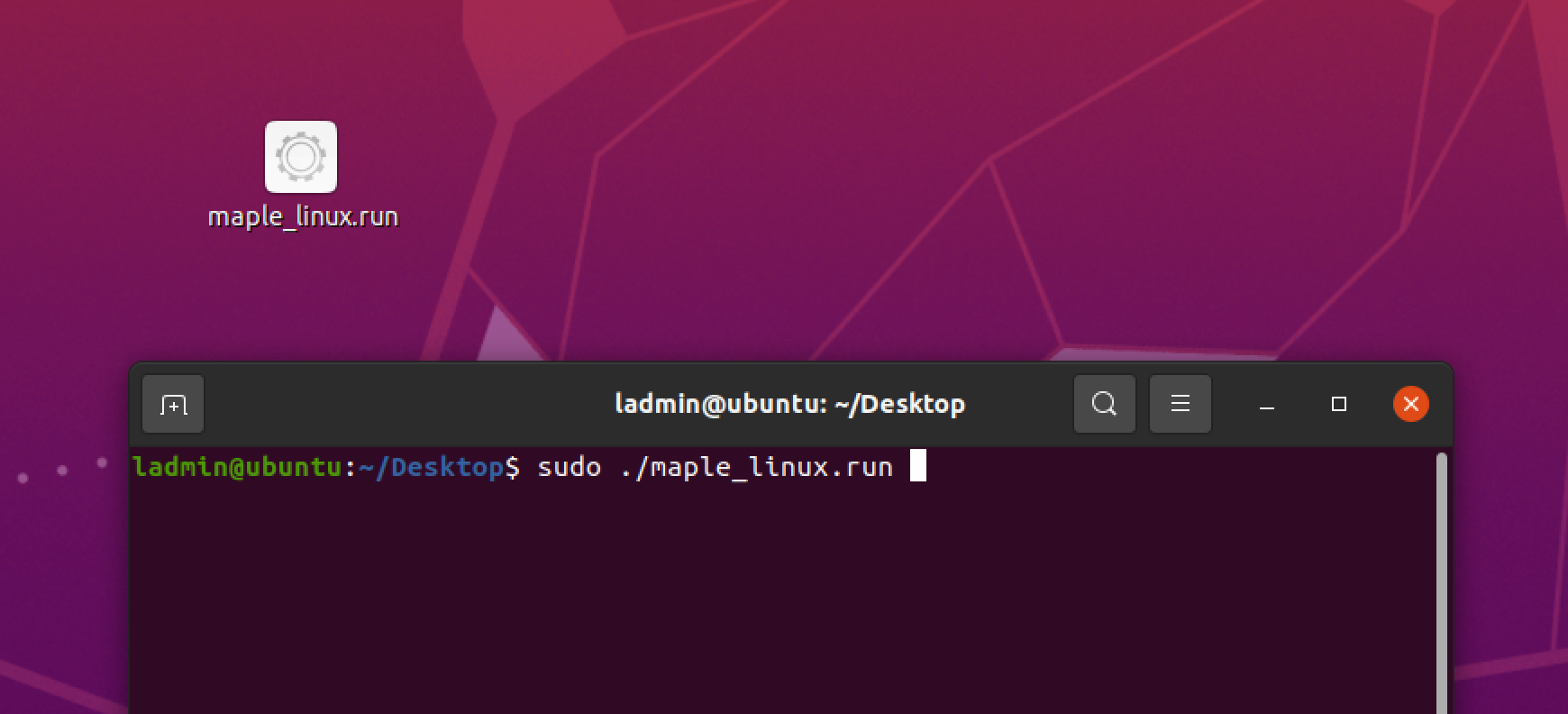Click the word sudo in the command

pos(569,467)
